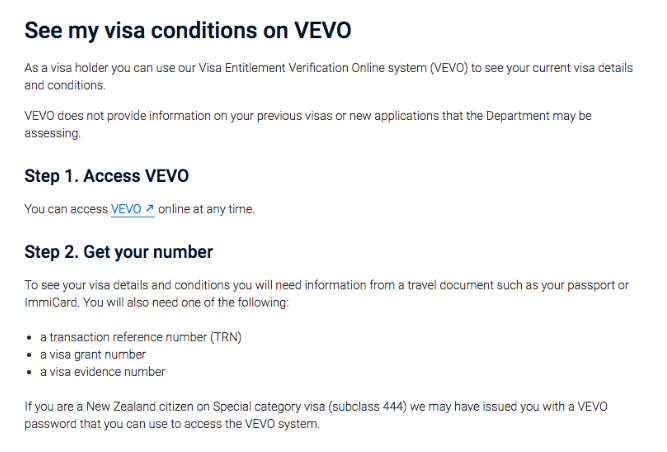Open the VEVO hyperlink in Step 1

132,209
